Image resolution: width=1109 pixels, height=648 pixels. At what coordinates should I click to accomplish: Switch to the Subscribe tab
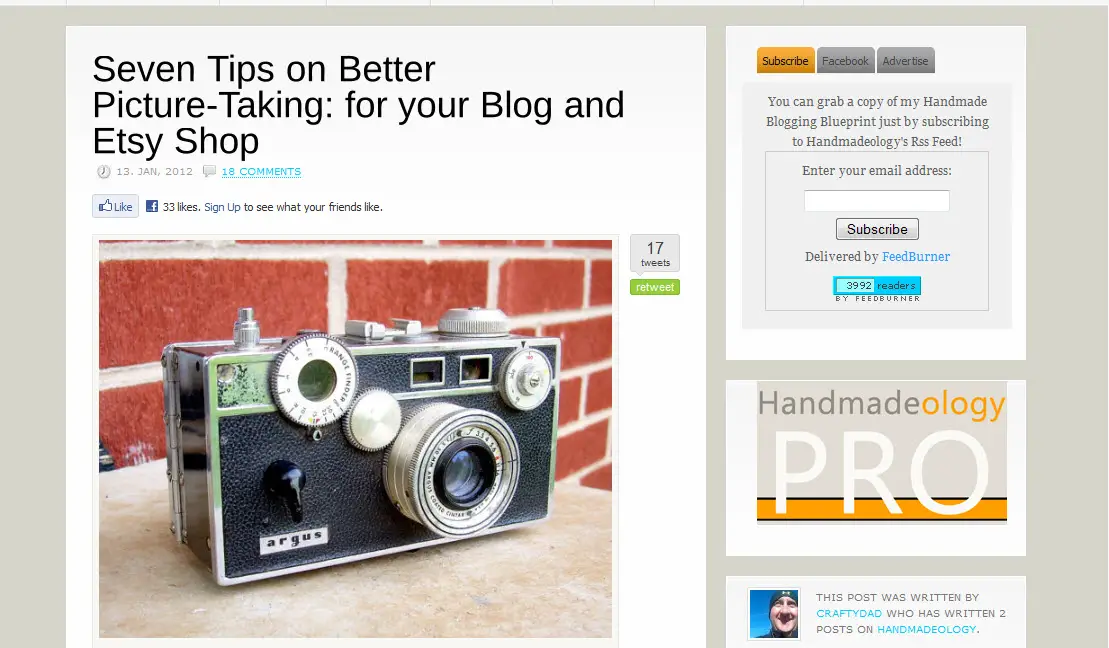(x=785, y=61)
